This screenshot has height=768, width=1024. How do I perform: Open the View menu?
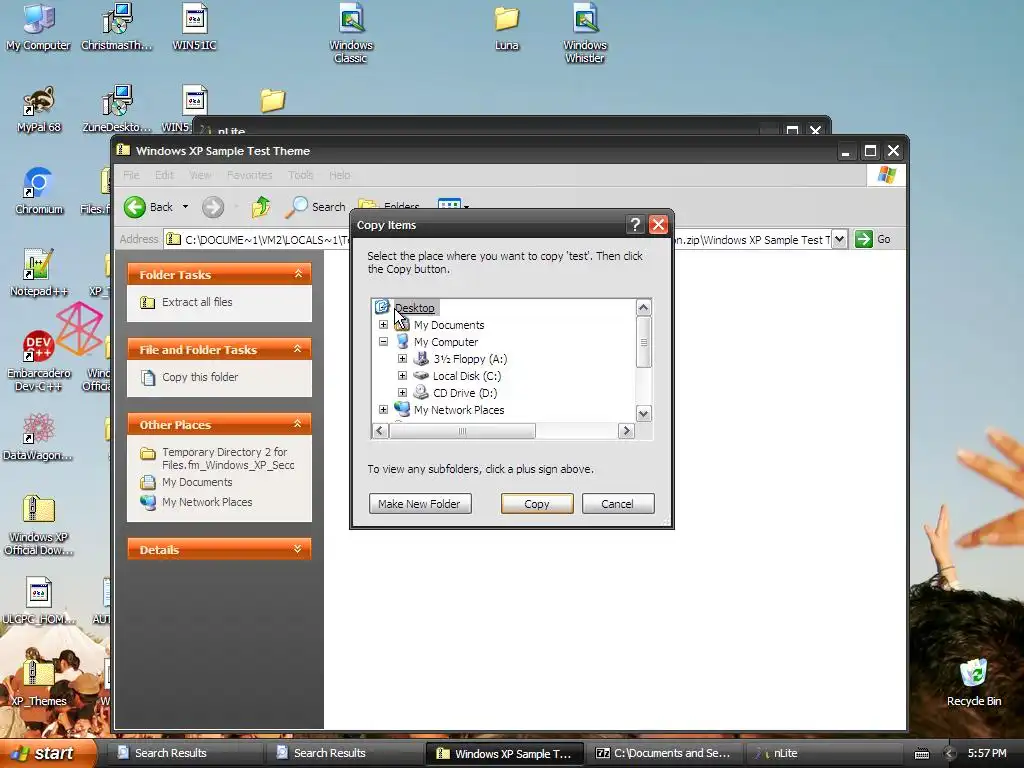(x=200, y=175)
